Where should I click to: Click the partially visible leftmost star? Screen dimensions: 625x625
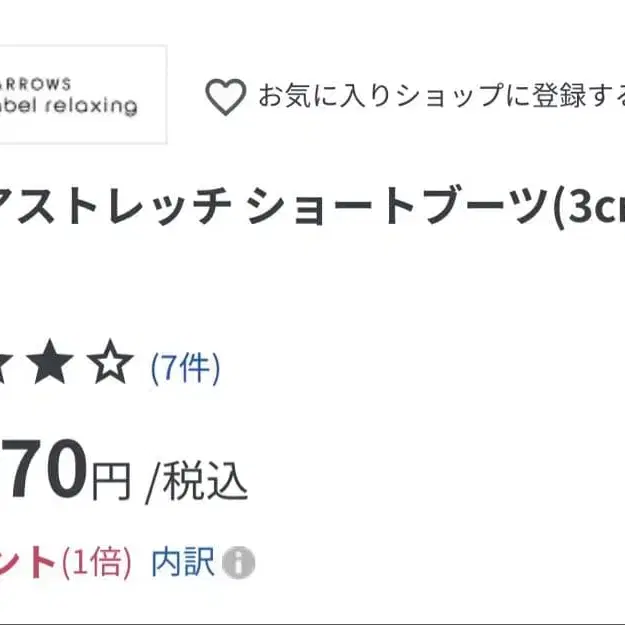click(5, 367)
